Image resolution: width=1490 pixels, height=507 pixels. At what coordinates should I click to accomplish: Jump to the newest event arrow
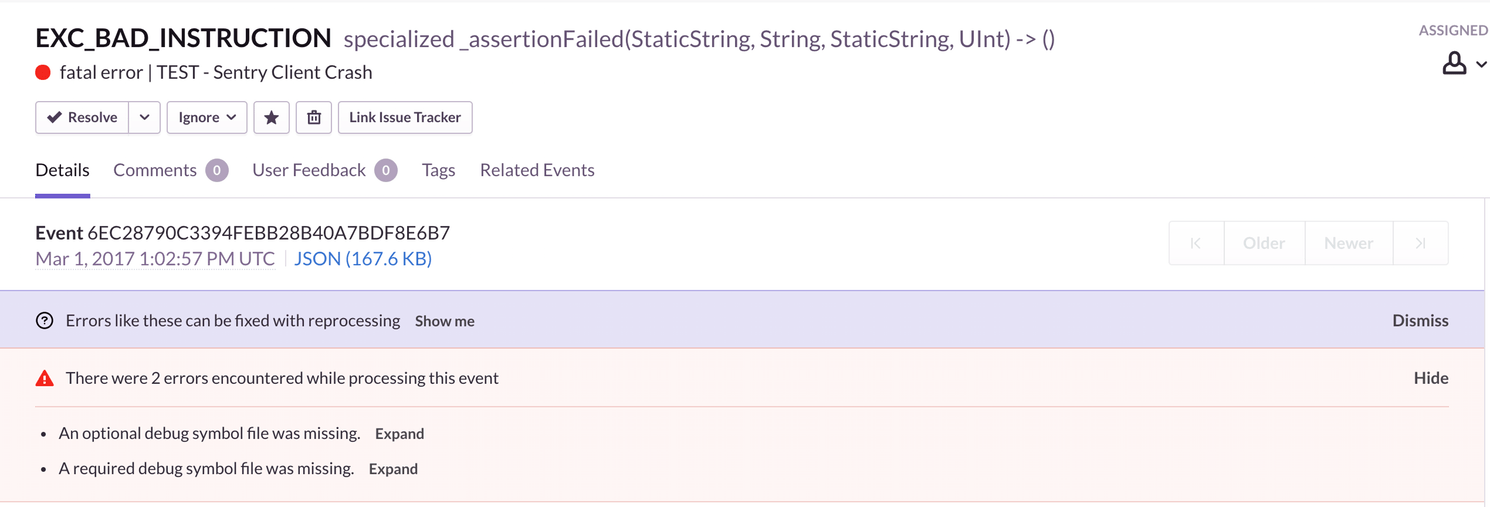tap(1420, 243)
